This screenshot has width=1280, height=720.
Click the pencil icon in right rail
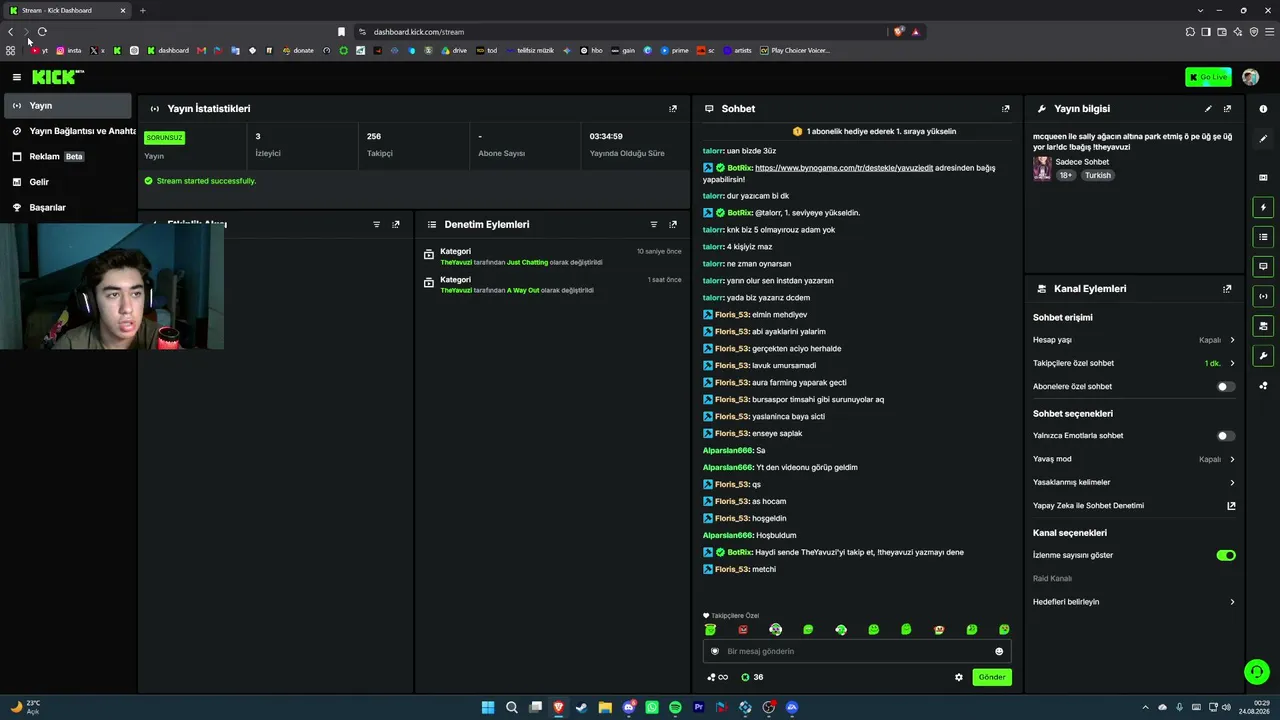click(1263, 138)
